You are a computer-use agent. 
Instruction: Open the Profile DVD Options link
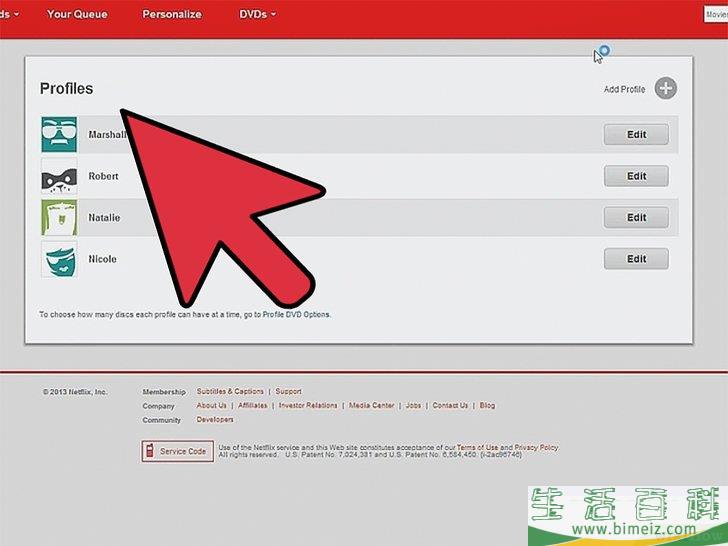296,314
